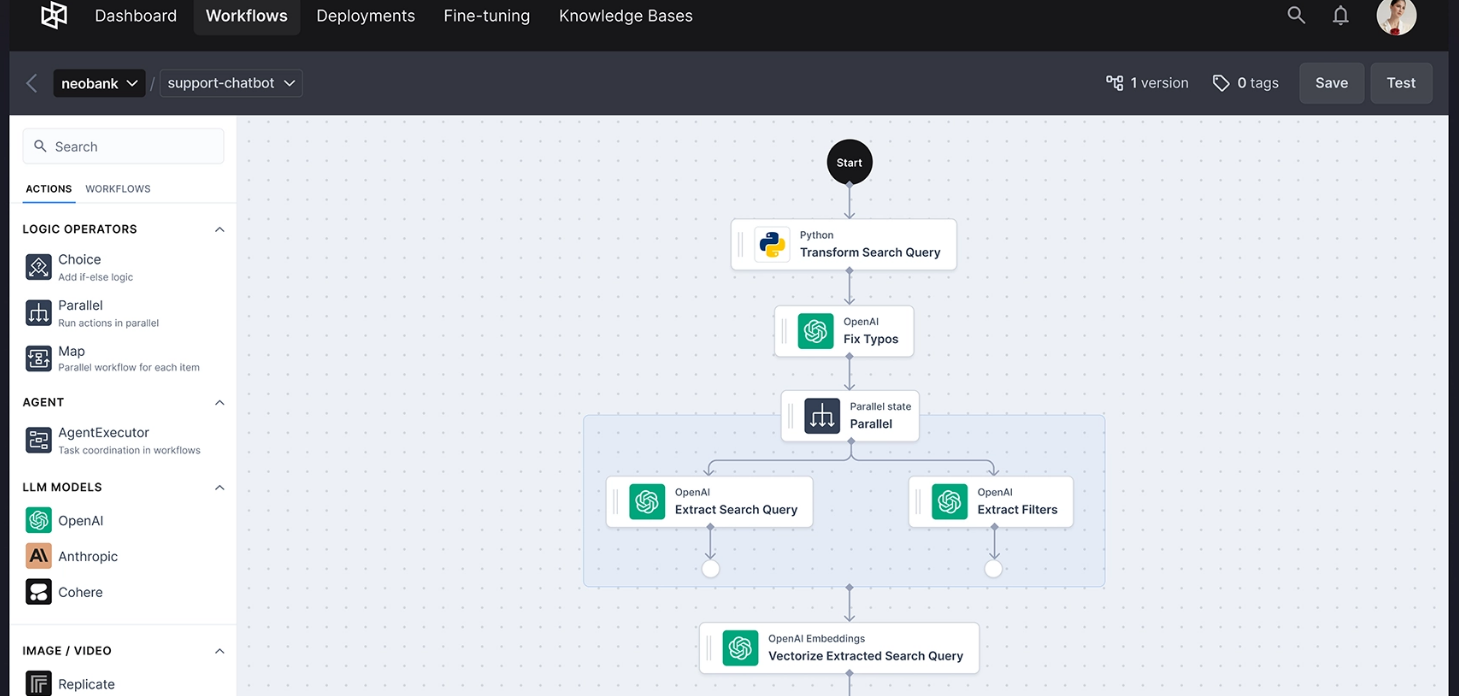1459x696 pixels.
Task: Collapse the LLM Models section
Action: click(219, 487)
